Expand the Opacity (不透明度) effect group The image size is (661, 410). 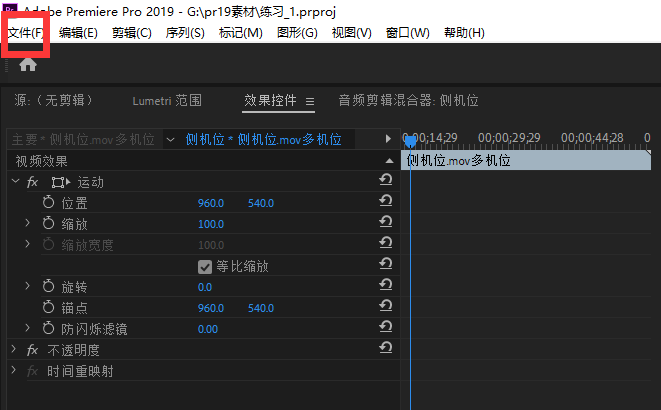pos(14,349)
